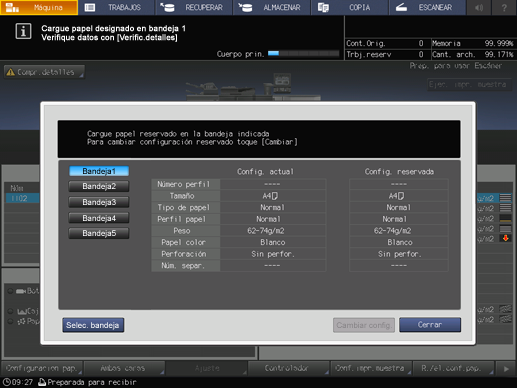The height and width of the screenshot is (388, 517).
Task: Open Compr. detalles warning button
Action: click(x=44, y=72)
